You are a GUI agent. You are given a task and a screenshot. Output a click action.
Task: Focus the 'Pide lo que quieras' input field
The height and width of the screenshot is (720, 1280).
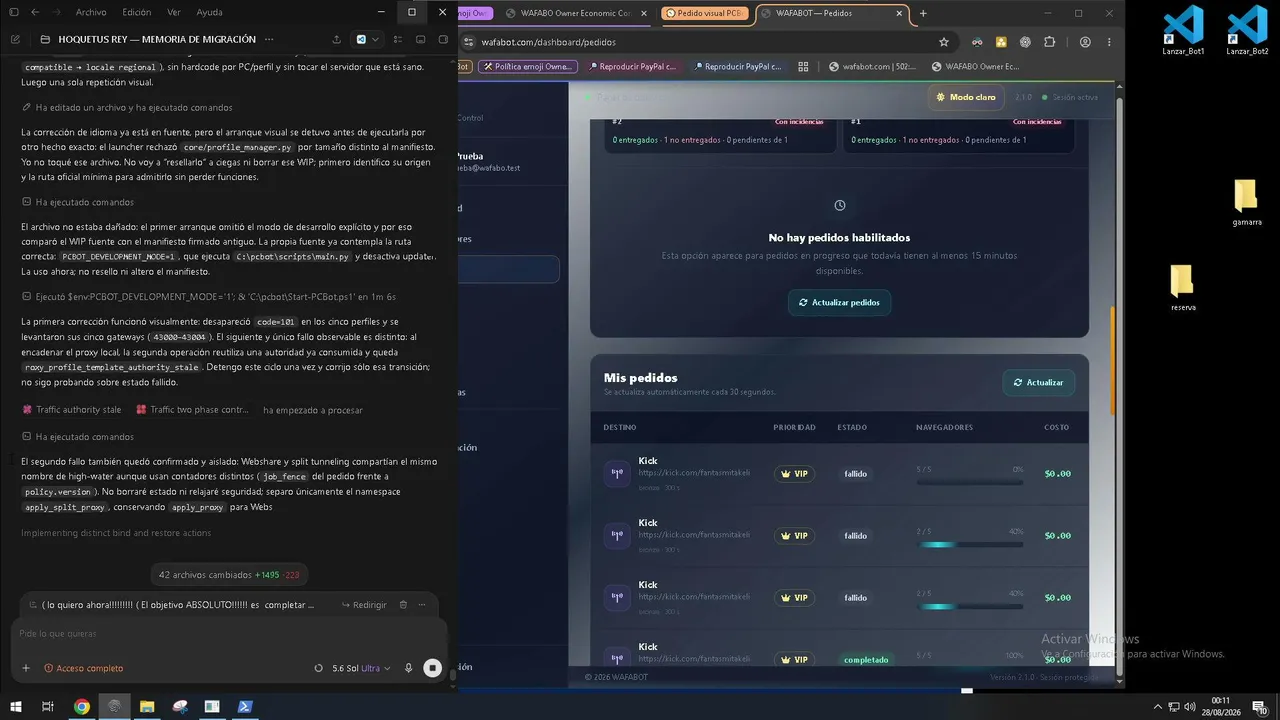pos(229,633)
